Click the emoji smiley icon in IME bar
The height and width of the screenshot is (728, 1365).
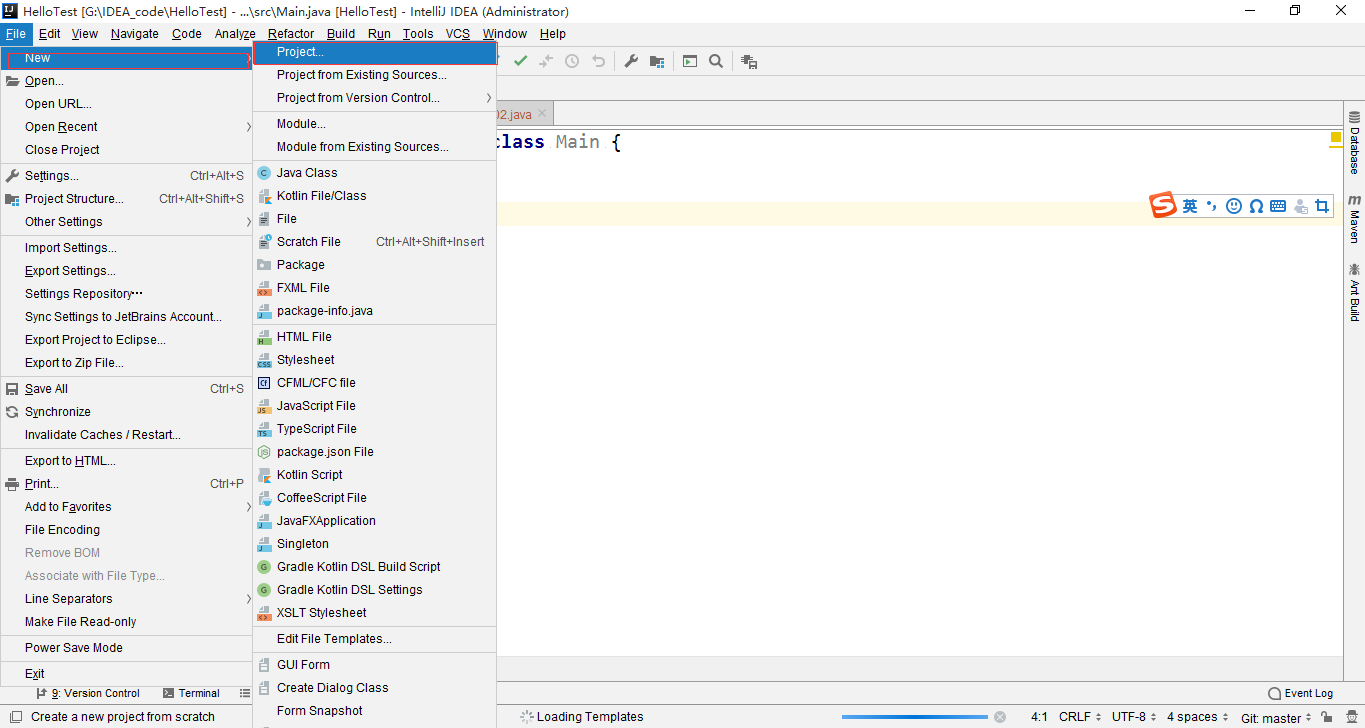pyautogui.click(x=1234, y=206)
